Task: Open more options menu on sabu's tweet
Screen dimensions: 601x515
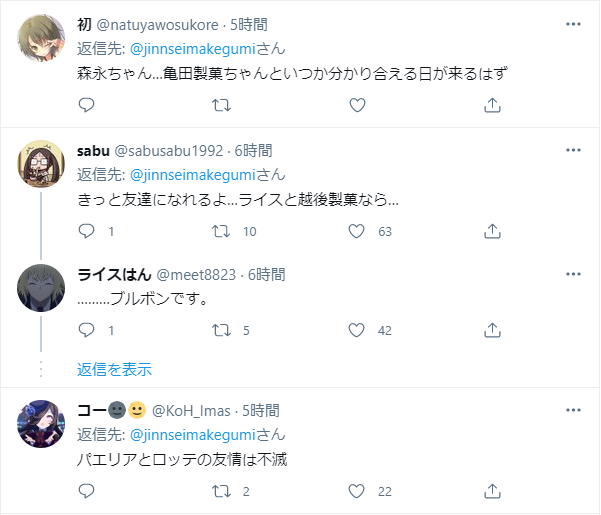Action: click(573, 150)
